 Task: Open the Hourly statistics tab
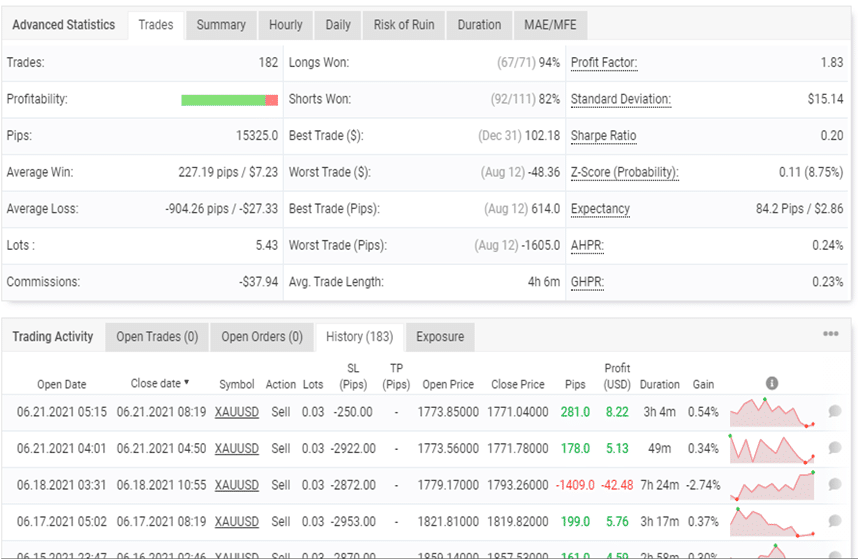pyautogui.click(x=286, y=25)
